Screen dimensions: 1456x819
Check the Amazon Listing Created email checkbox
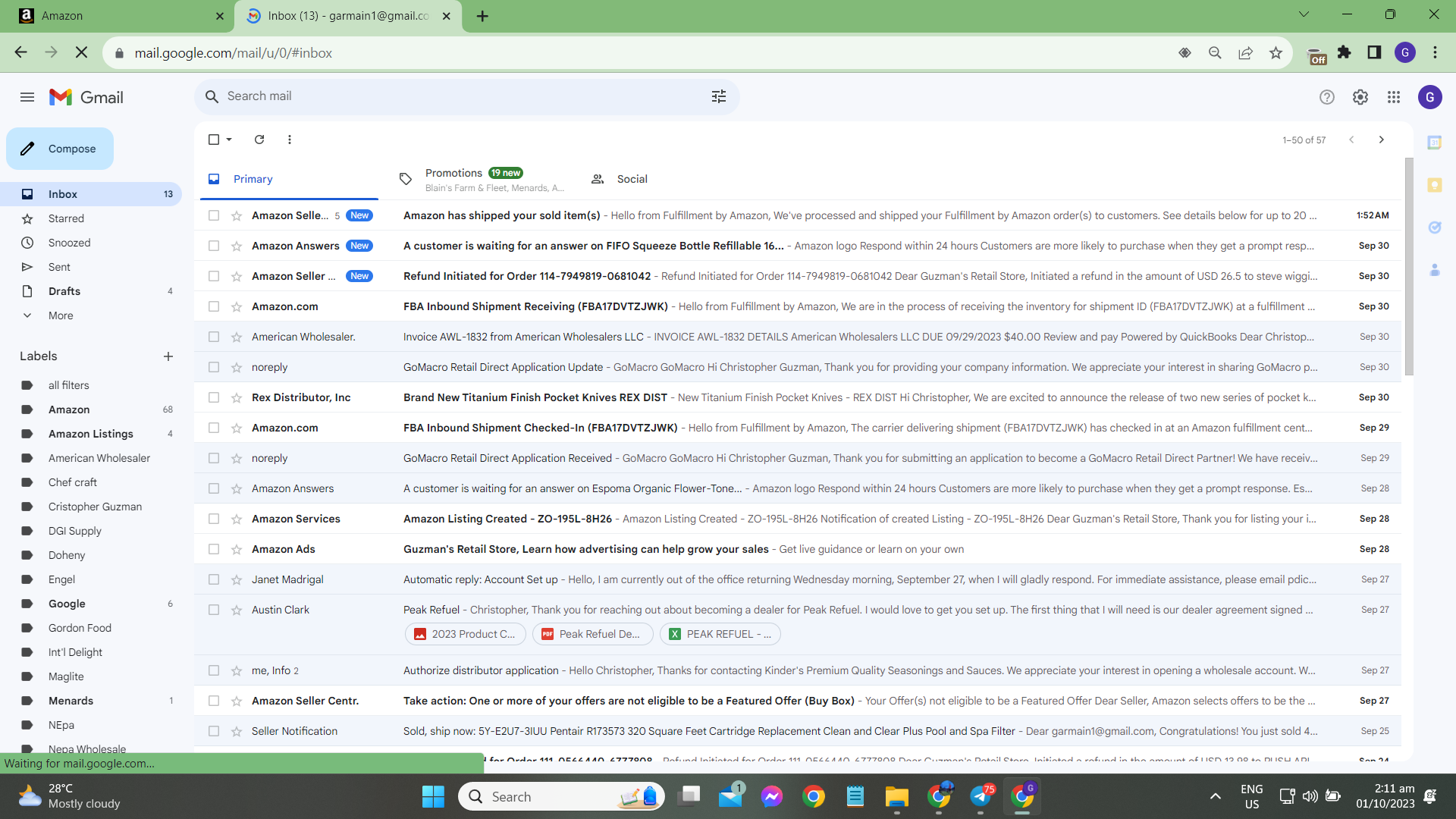click(x=214, y=519)
